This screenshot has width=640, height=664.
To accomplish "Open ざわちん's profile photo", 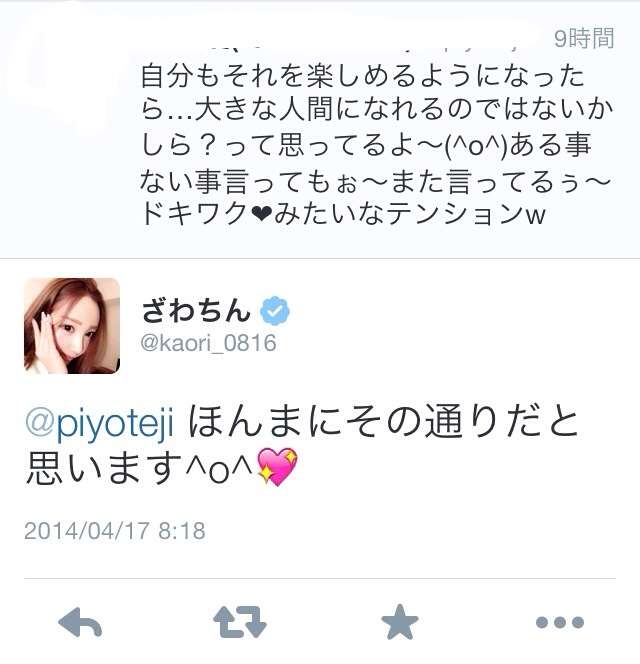I will pyautogui.click(x=72, y=326).
